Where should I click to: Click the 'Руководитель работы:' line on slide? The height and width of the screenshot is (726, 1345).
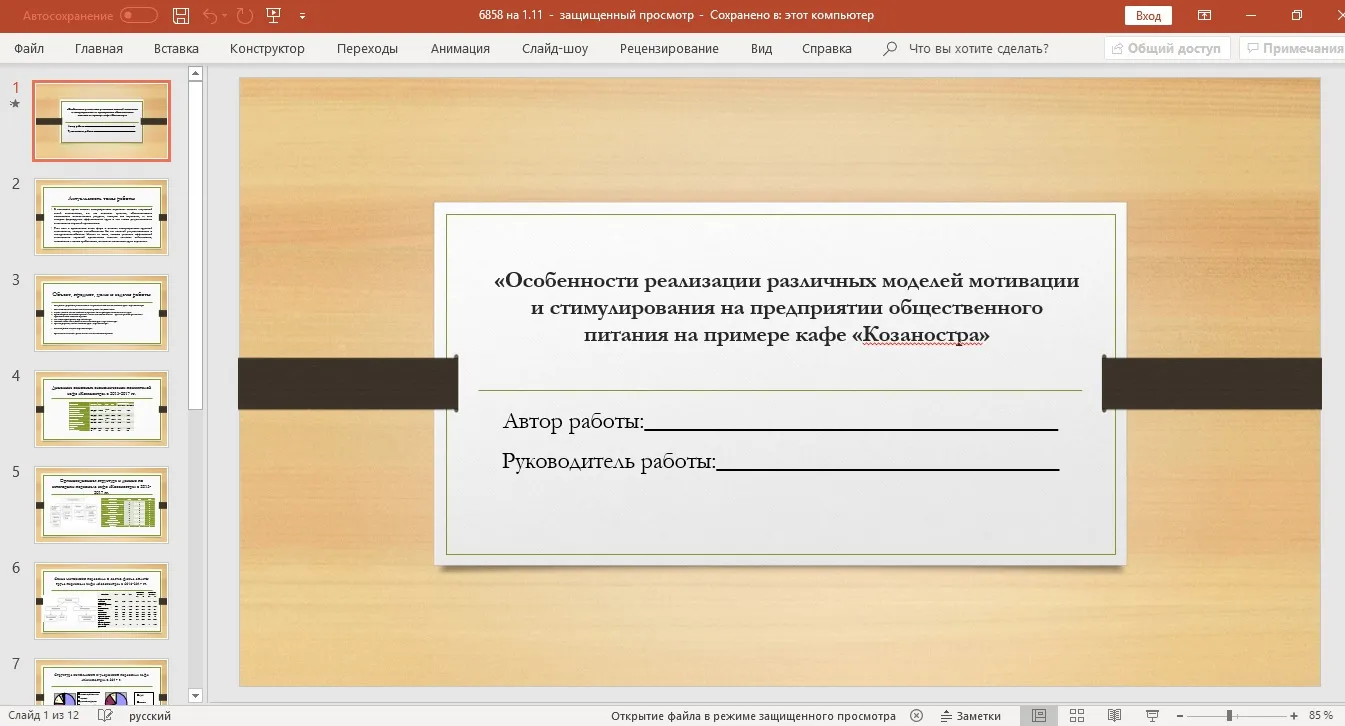[780, 461]
